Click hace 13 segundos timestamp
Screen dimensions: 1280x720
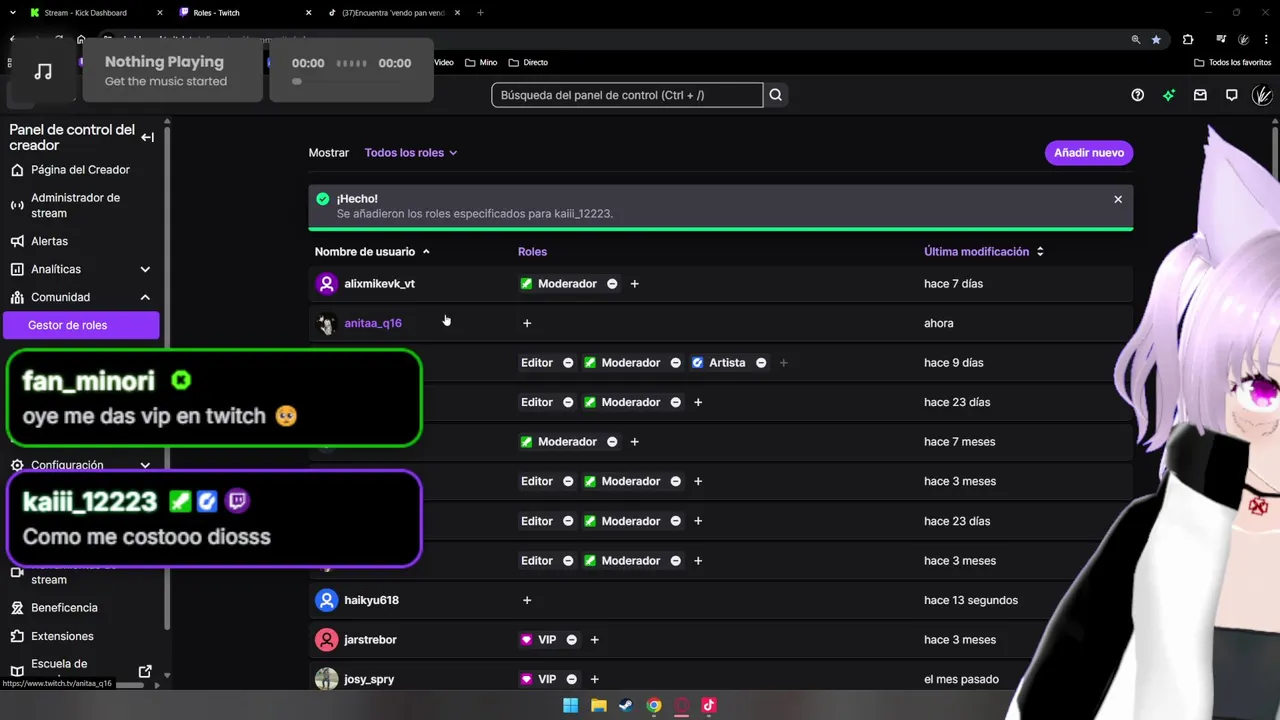971,600
